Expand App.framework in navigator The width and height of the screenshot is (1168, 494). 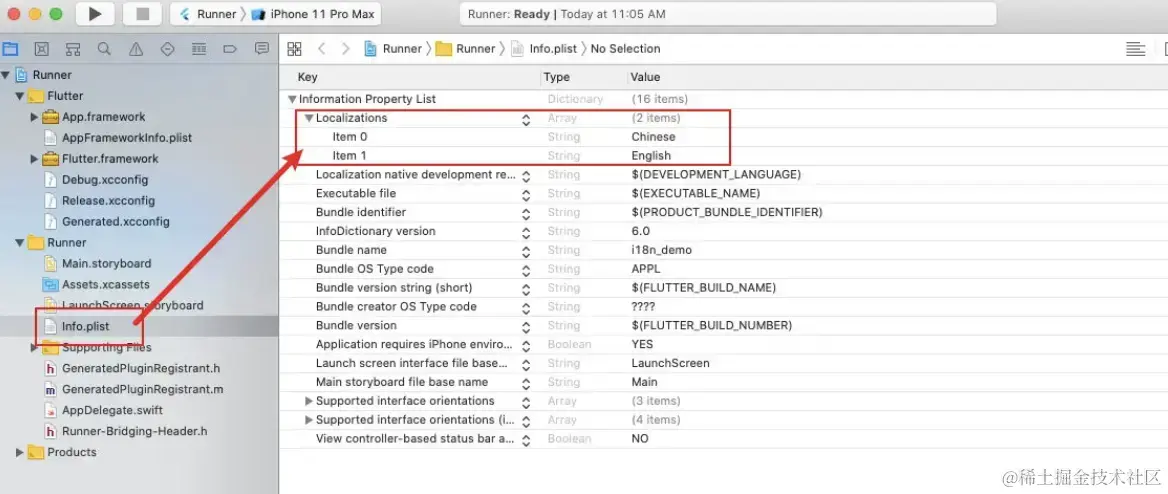tap(34, 117)
